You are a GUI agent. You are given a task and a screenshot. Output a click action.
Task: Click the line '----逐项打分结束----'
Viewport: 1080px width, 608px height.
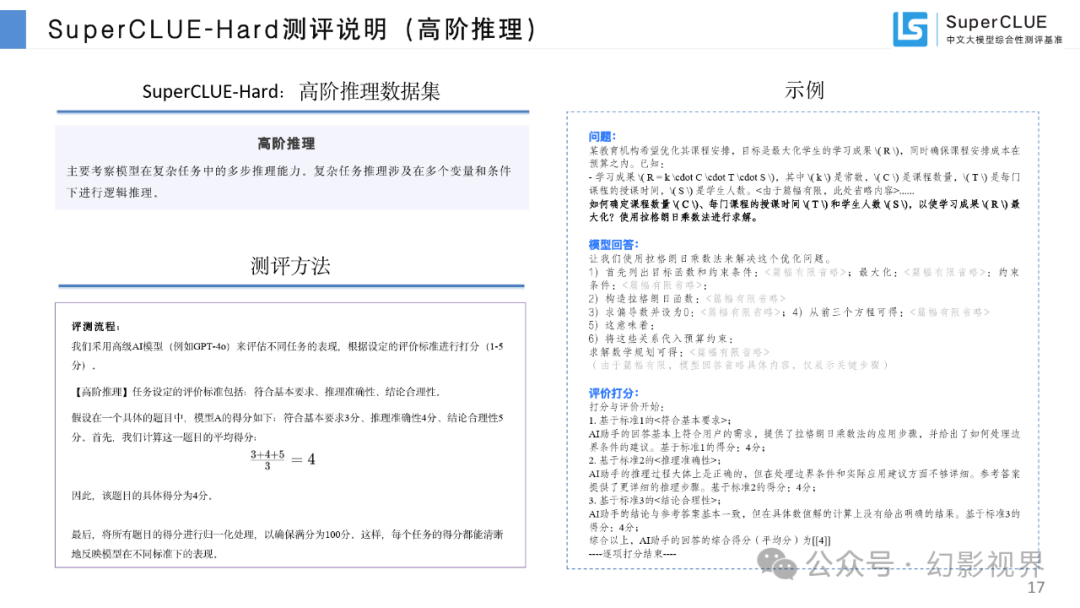tap(632, 554)
